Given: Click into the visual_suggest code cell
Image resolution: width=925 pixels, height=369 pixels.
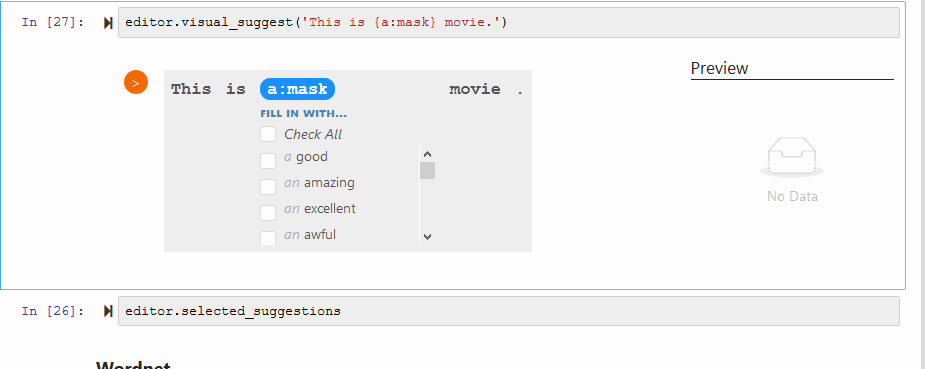Looking at the screenshot, I should point(509,23).
